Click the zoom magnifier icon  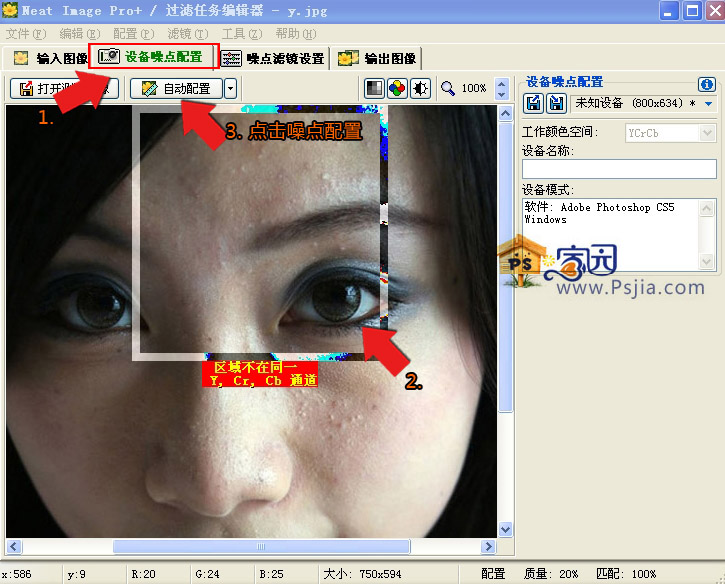click(448, 88)
